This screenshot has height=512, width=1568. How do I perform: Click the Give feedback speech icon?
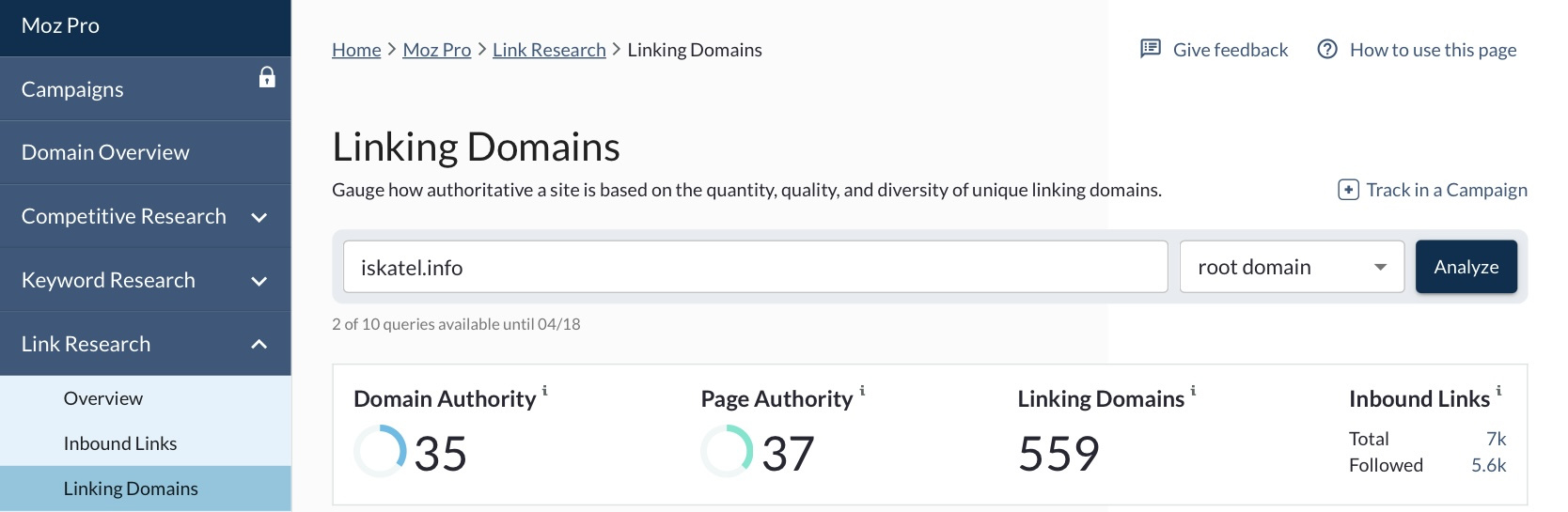click(x=1150, y=49)
